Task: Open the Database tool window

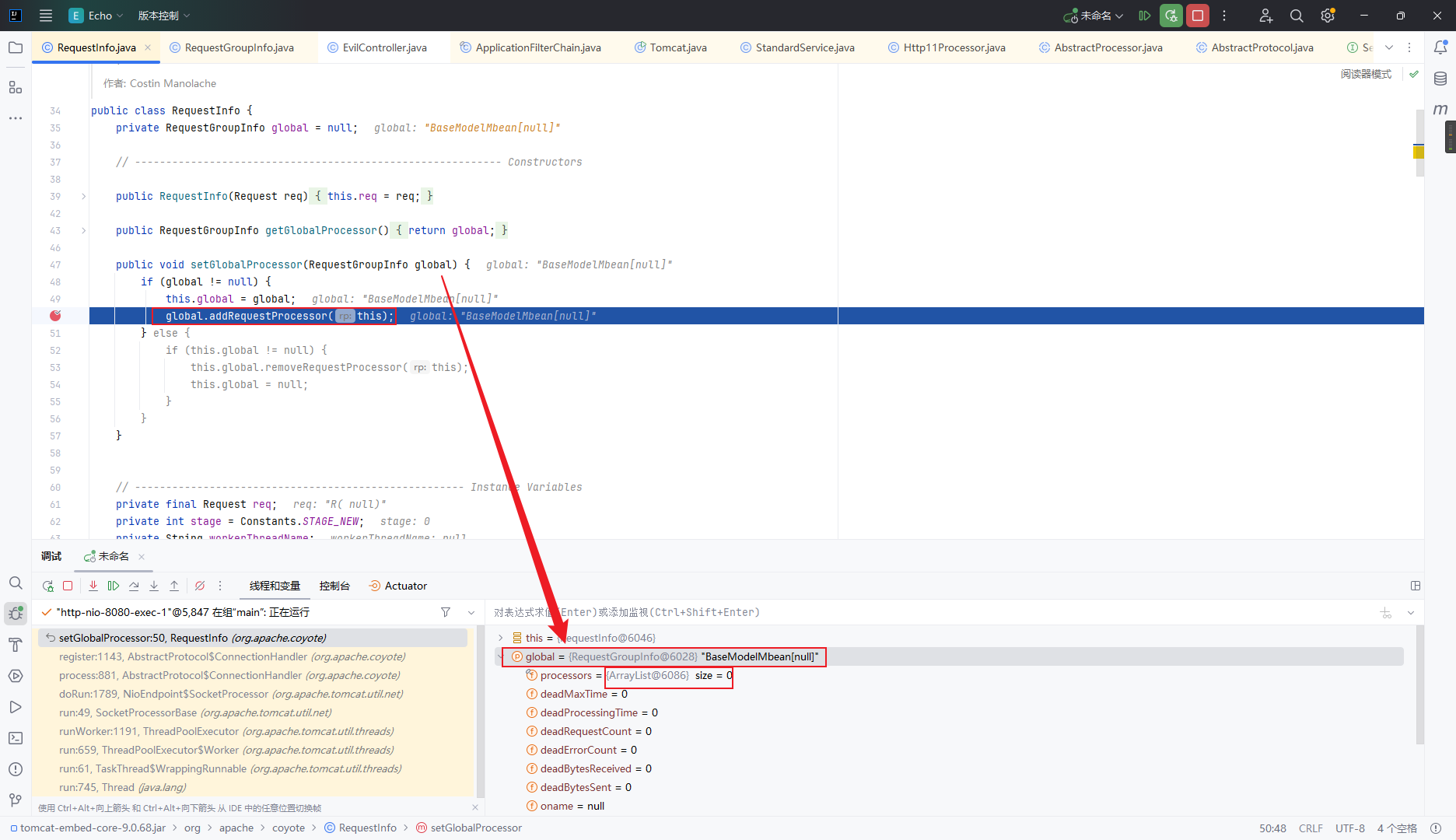Action: (x=1440, y=79)
